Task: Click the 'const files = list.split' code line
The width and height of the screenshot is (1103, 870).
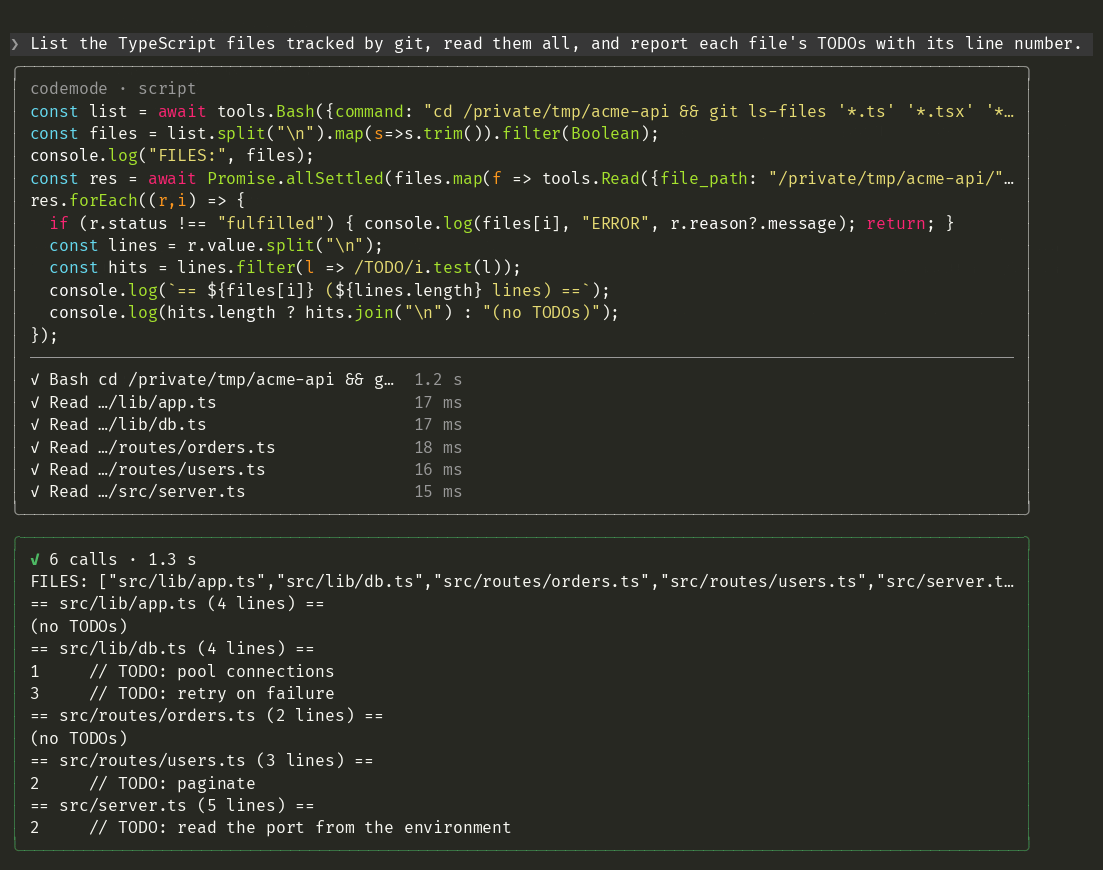Action: [x=345, y=134]
